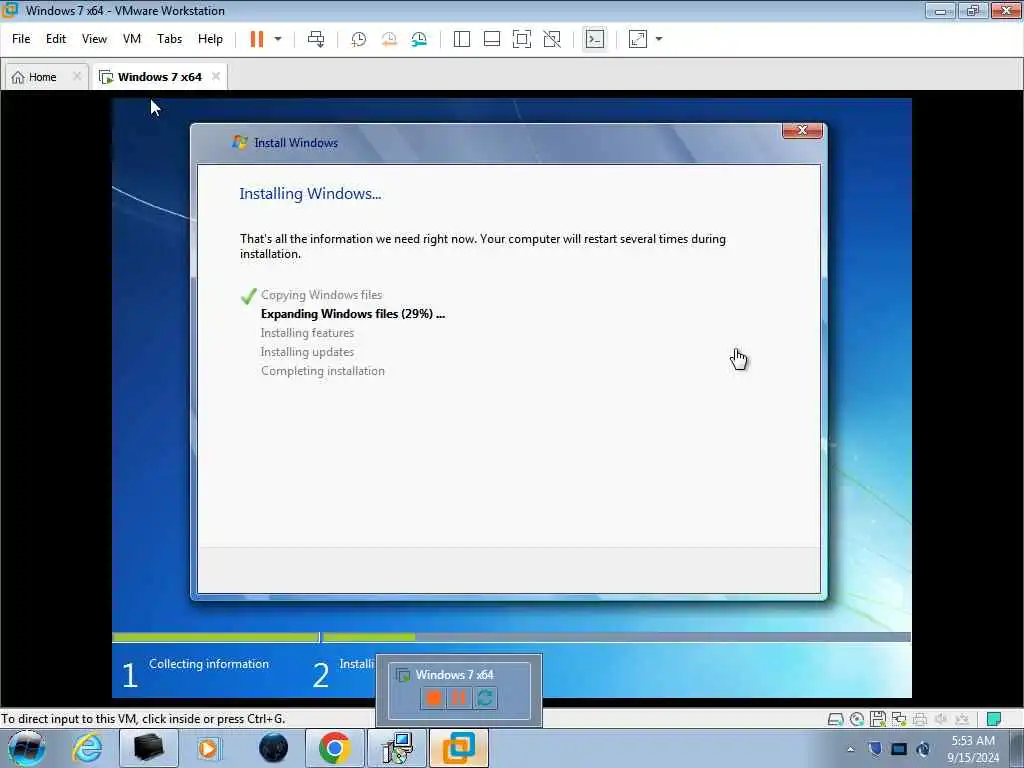This screenshot has height=768, width=1024.
Task: Click the floppy drive status icon
Action: (x=878, y=719)
